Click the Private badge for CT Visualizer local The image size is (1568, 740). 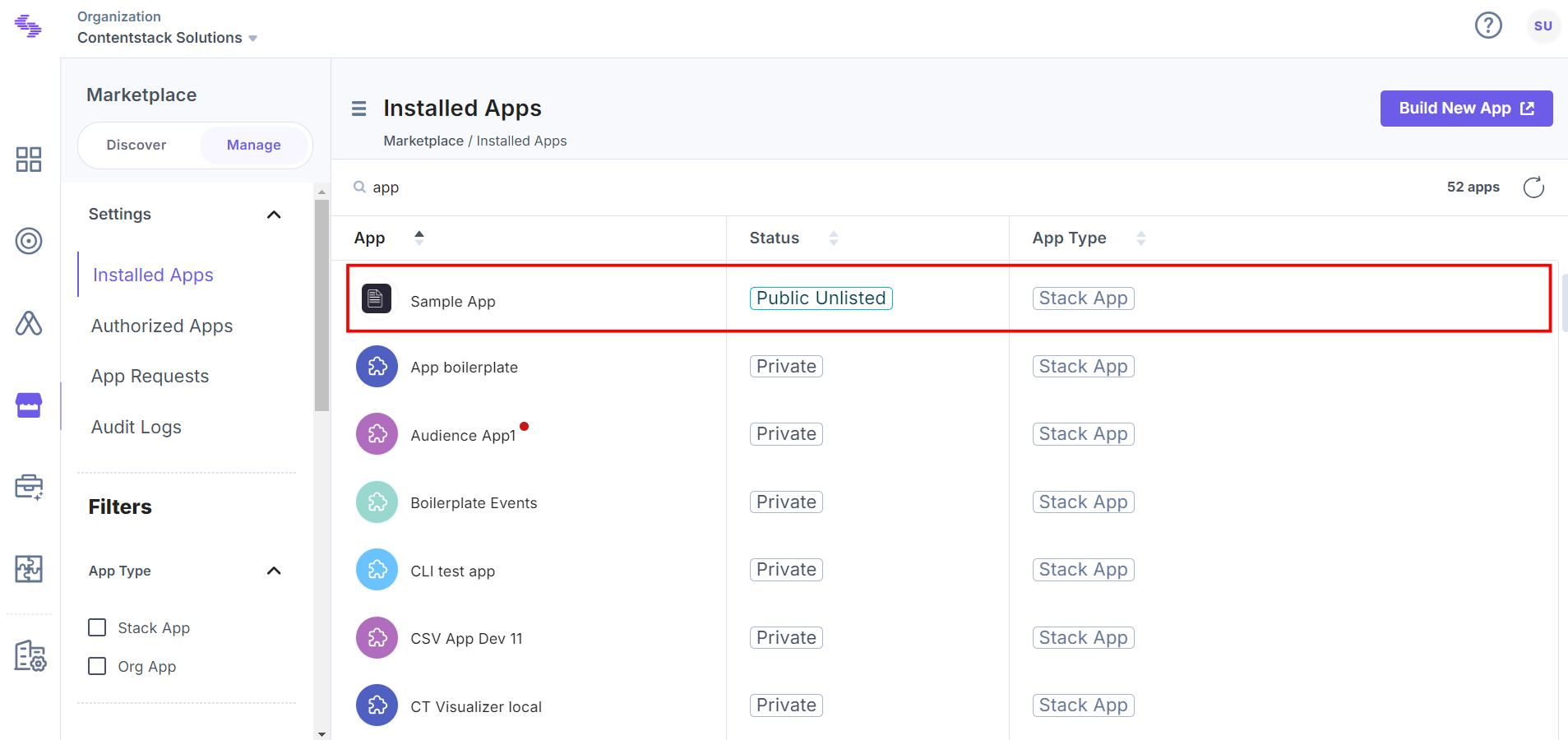click(x=786, y=705)
